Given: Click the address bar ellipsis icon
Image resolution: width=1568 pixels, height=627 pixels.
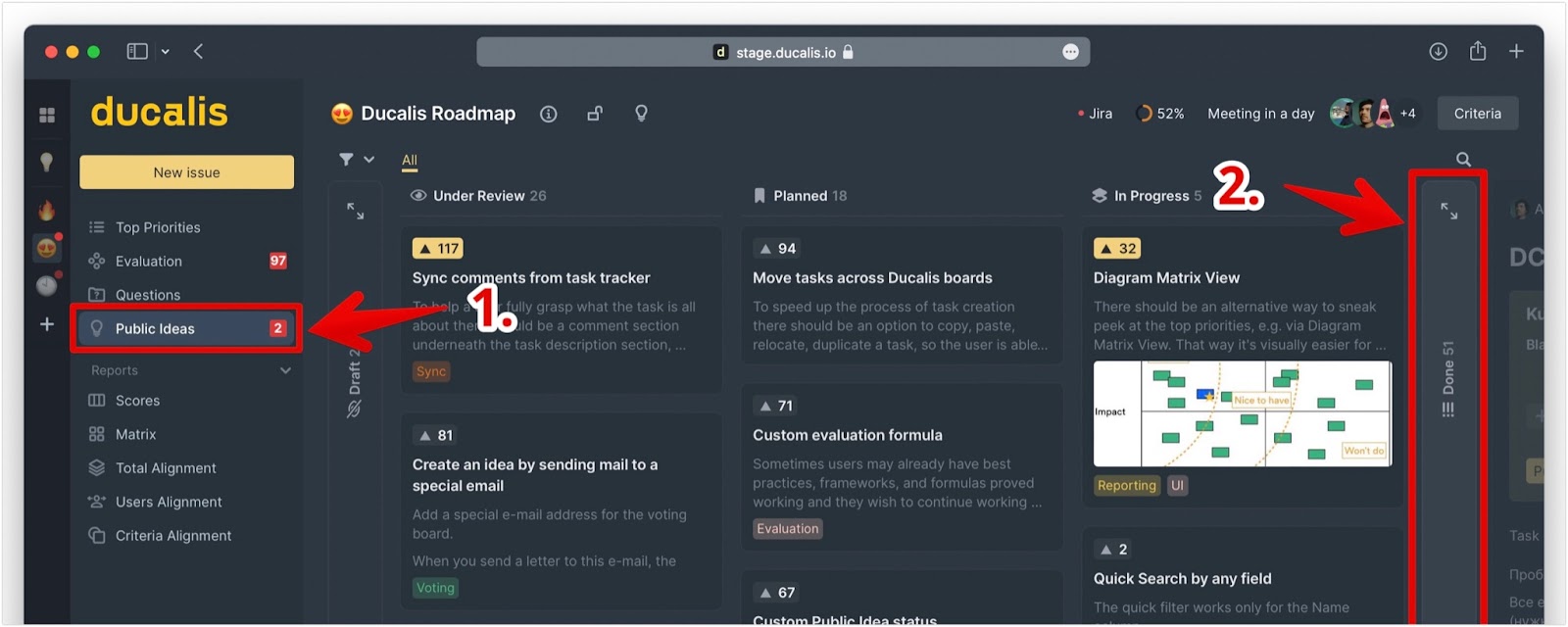Looking at the screenshot, I should (x=1070, y=52).
